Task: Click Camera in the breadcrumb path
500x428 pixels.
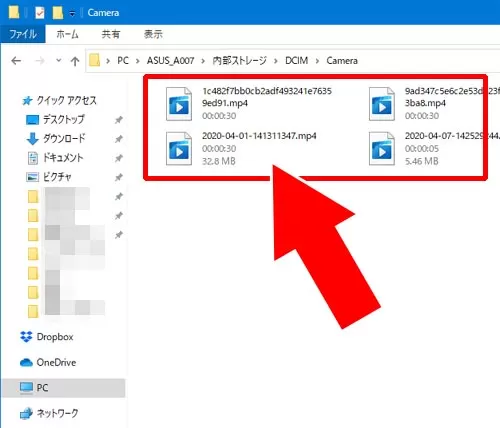Action: [x=342, y=61]
